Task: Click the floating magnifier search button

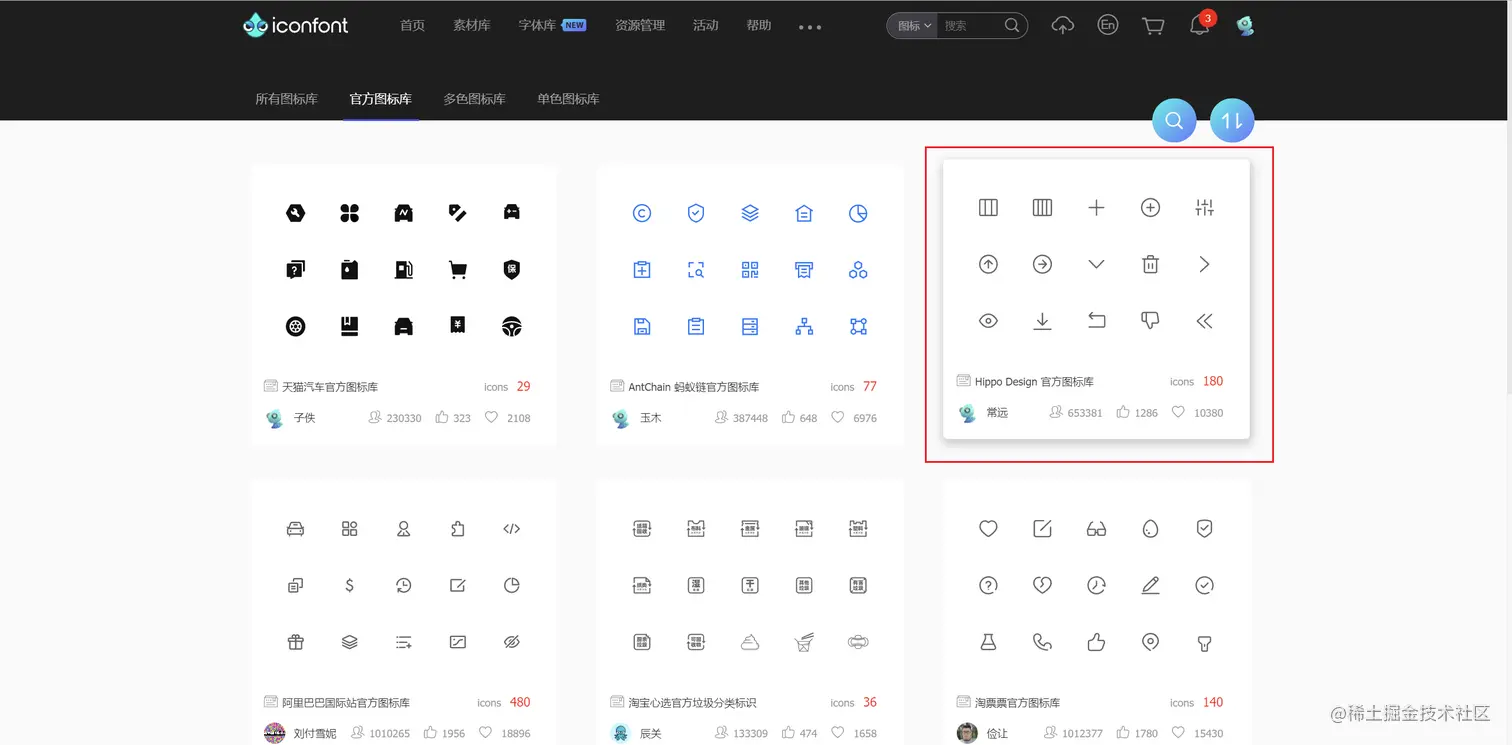Action: (1174, 120)
